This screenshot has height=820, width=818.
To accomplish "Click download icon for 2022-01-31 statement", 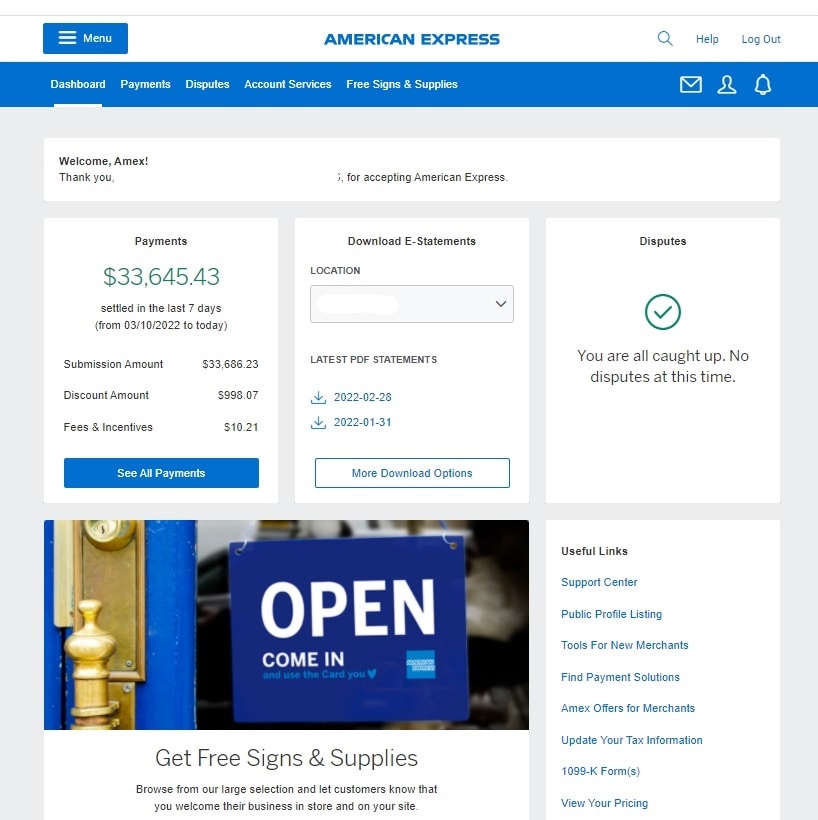I will pos(319,422).
